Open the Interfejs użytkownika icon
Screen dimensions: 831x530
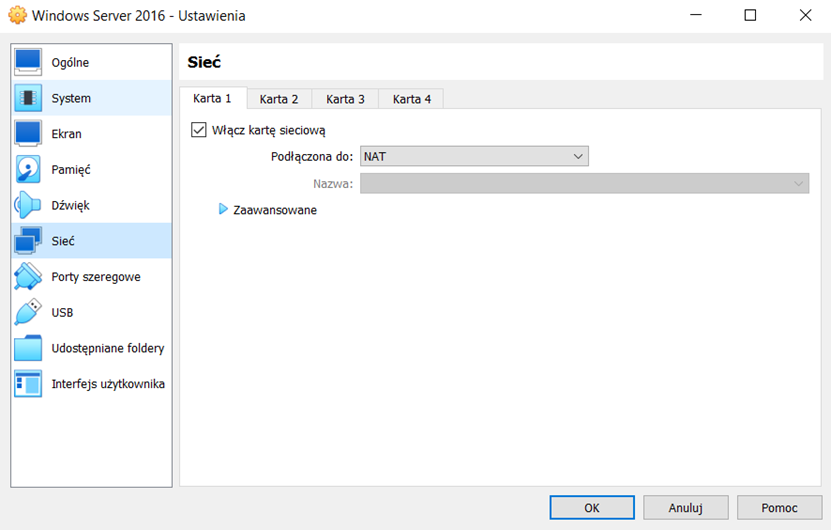tap(28, 384)
